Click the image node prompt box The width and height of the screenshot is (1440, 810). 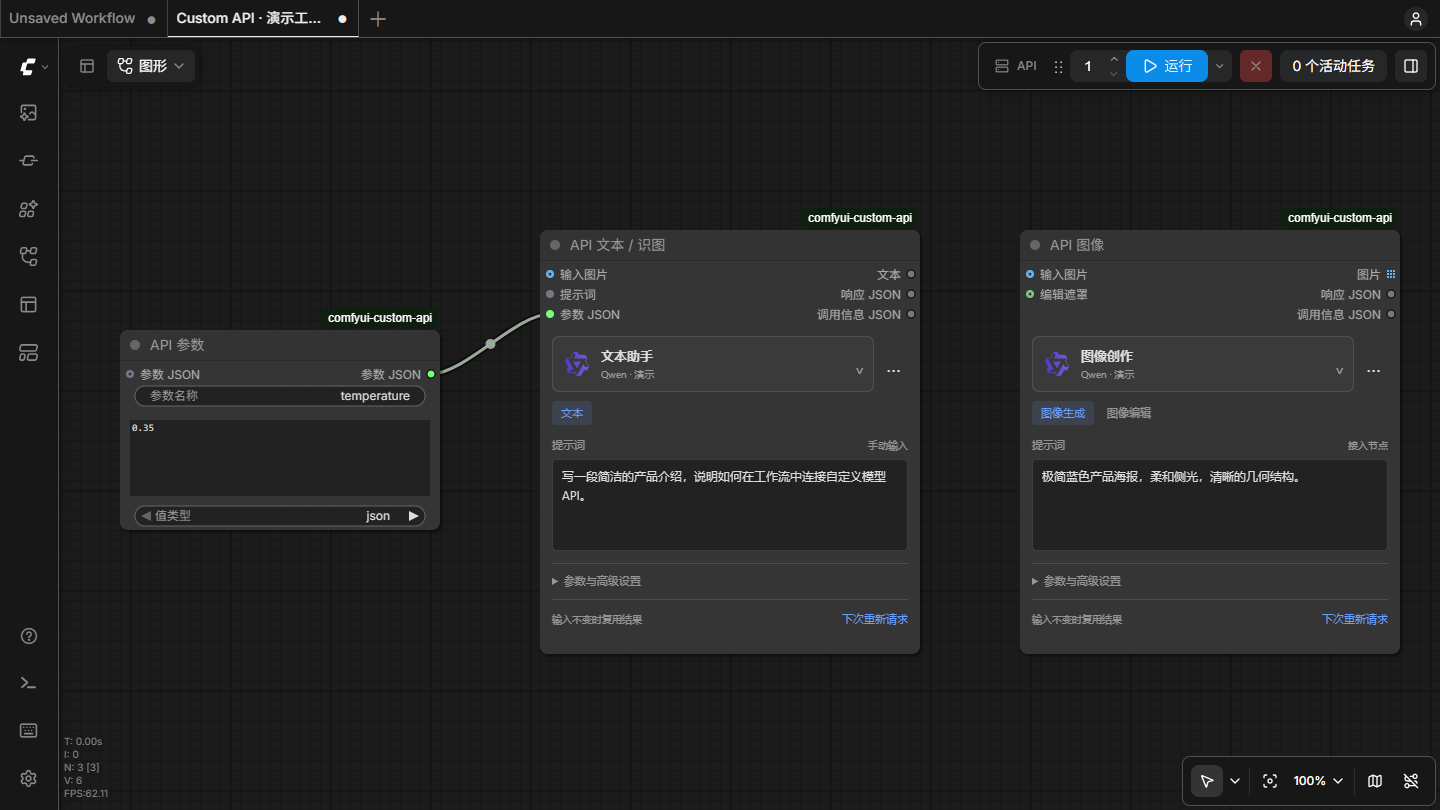click(1210, 505)
